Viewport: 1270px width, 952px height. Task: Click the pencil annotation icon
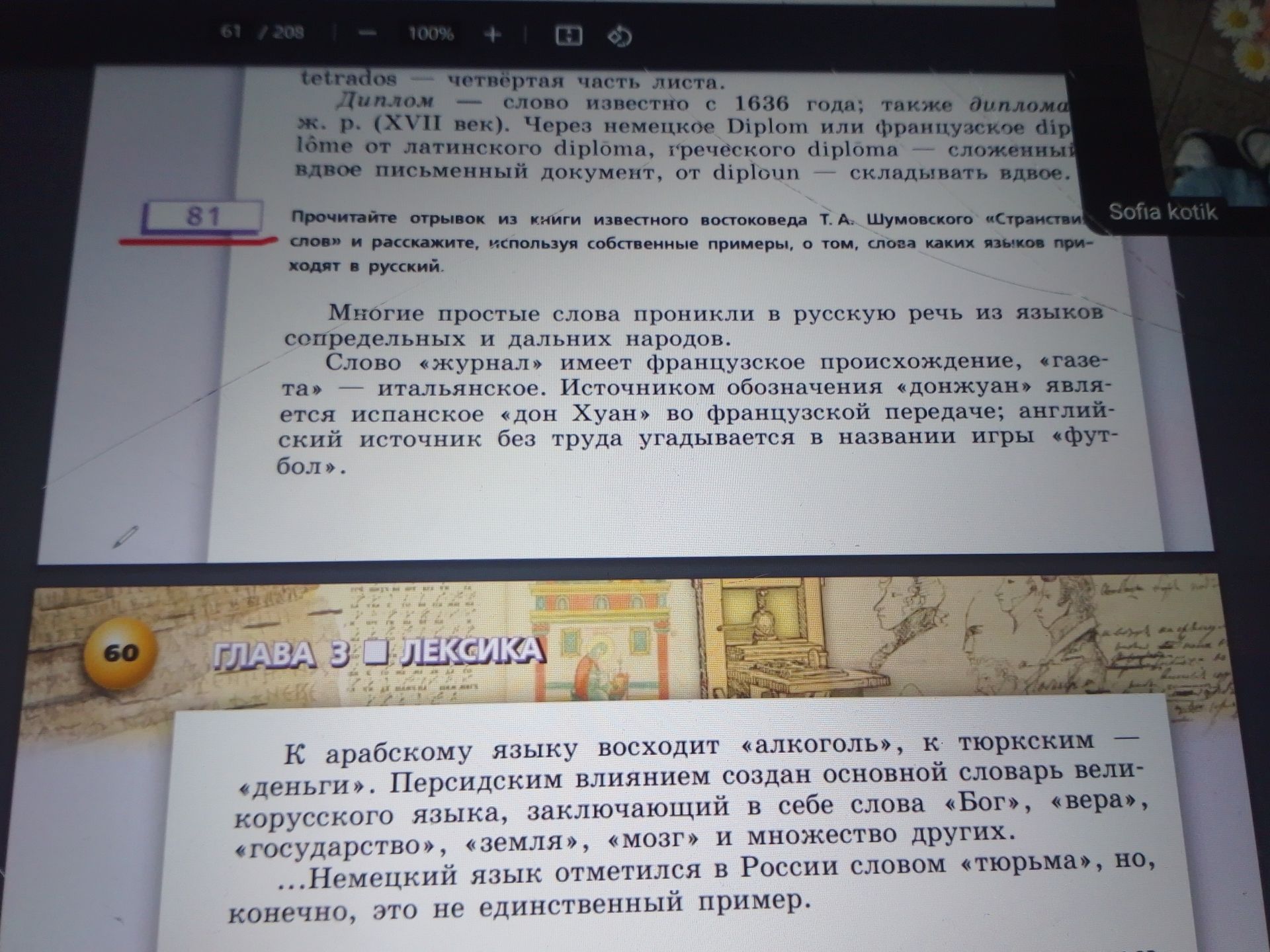tap(125, 536)
